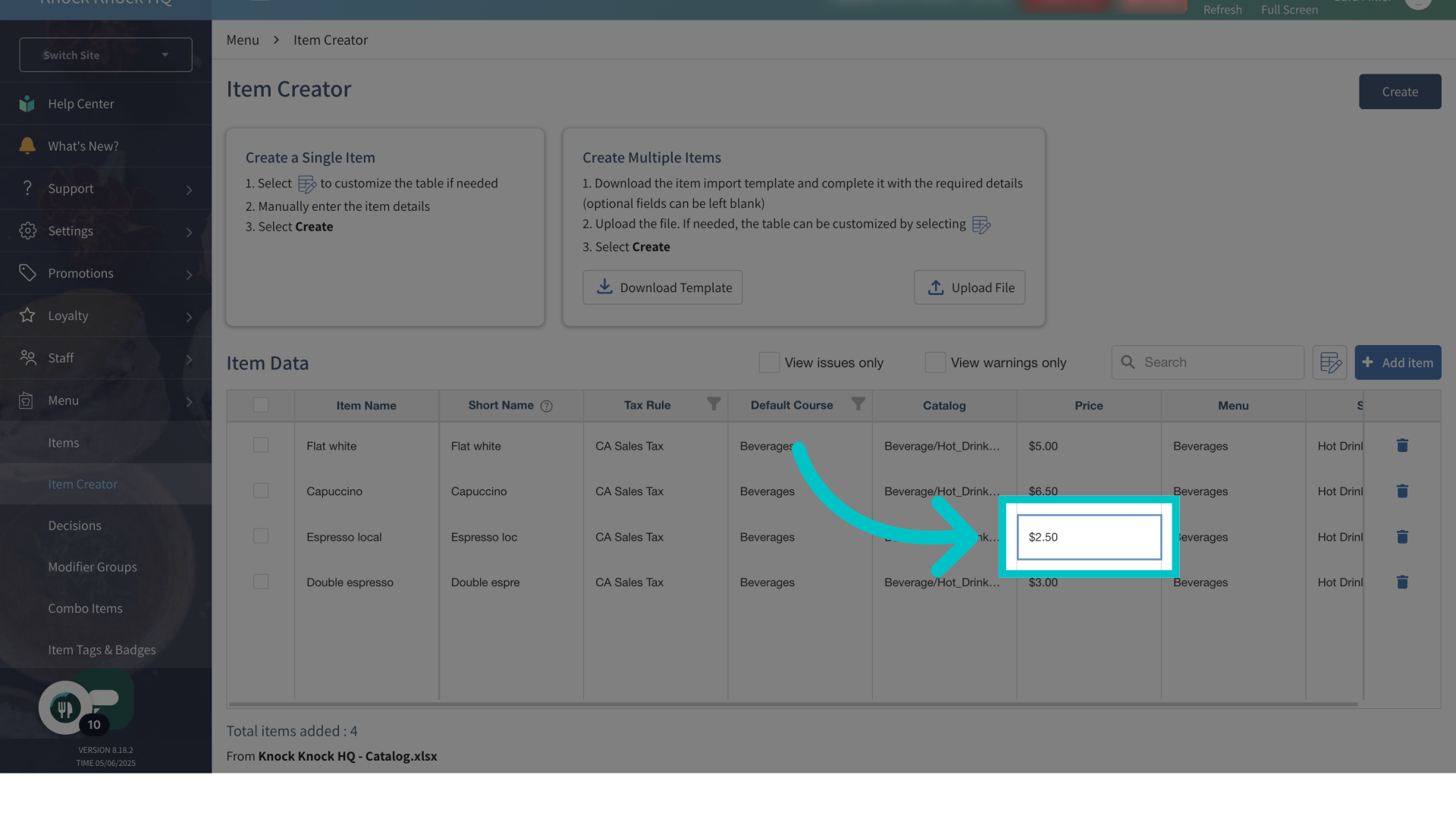Check the Espresso local row checkbox

point(261,536)
